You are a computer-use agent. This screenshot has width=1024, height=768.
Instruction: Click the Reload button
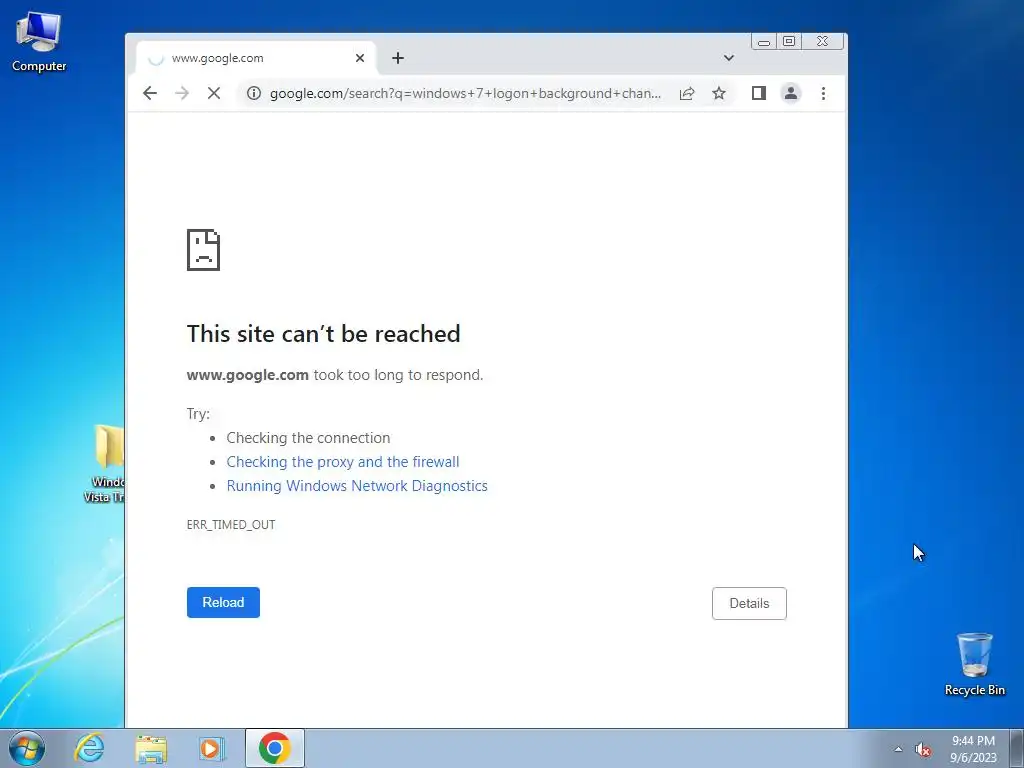coord(223,602)
